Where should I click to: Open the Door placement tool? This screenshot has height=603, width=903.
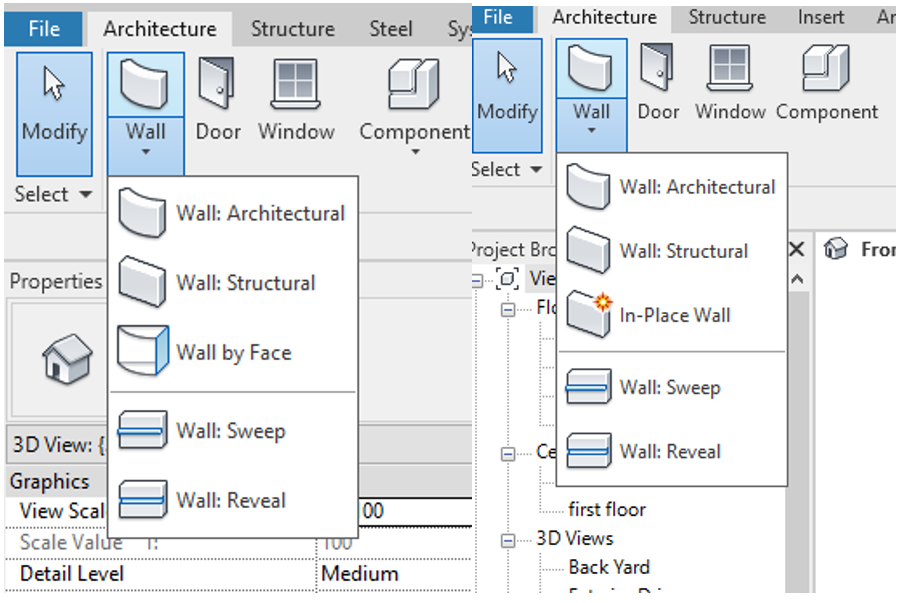pos(218,95)
